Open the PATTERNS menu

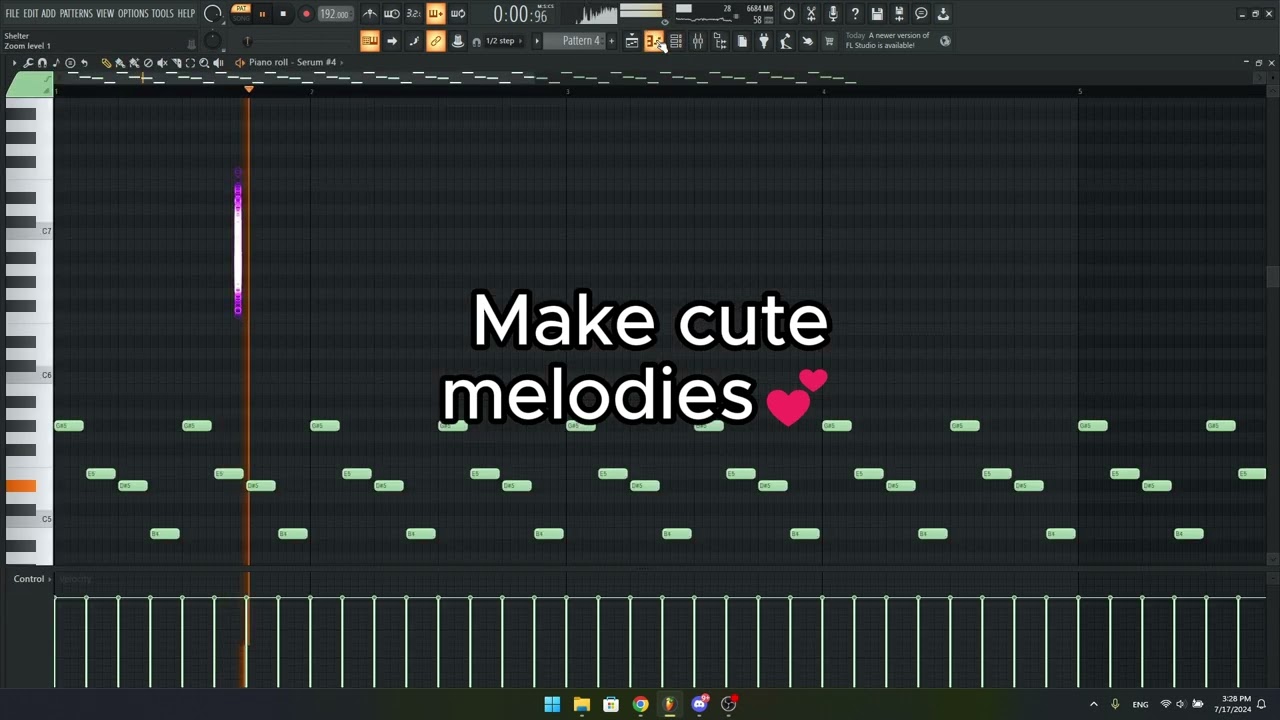coord(76,14)
